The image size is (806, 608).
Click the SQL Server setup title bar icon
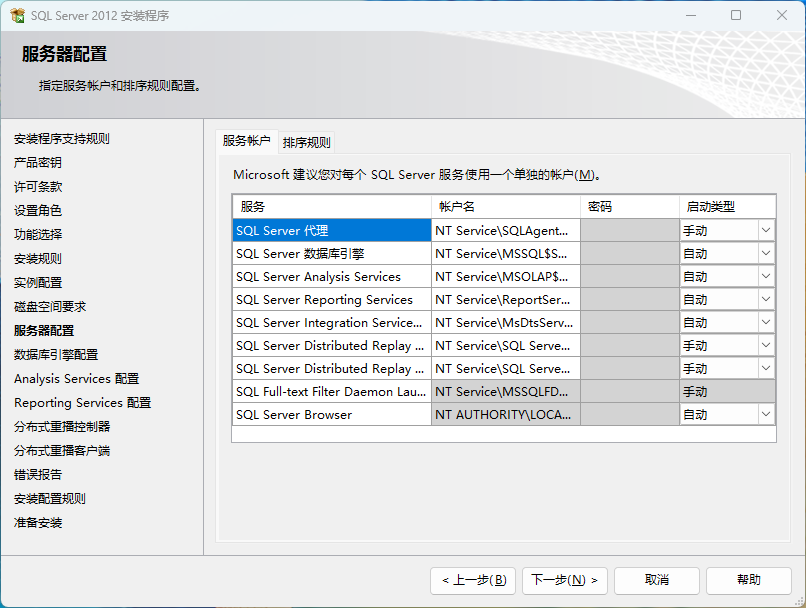click(x=17, y=15)
